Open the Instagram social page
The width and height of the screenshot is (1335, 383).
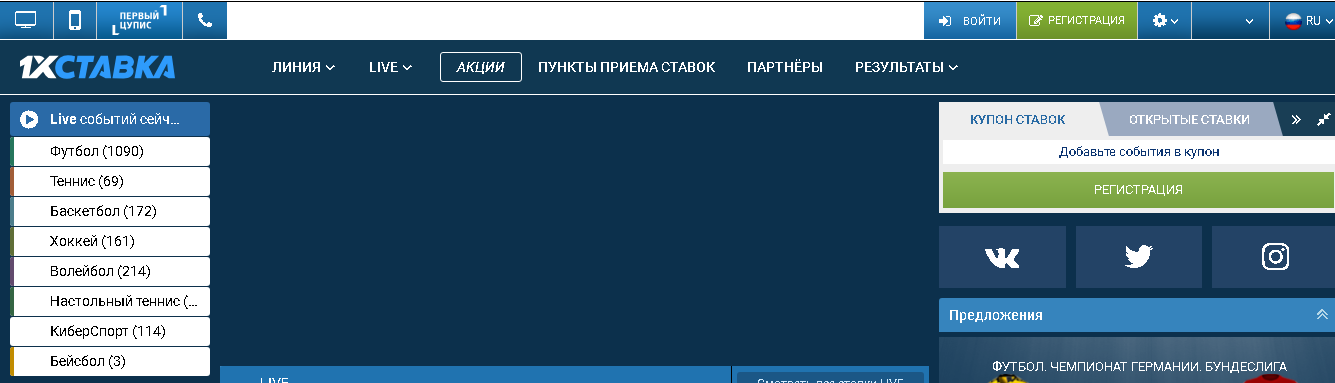(1275, 257)
